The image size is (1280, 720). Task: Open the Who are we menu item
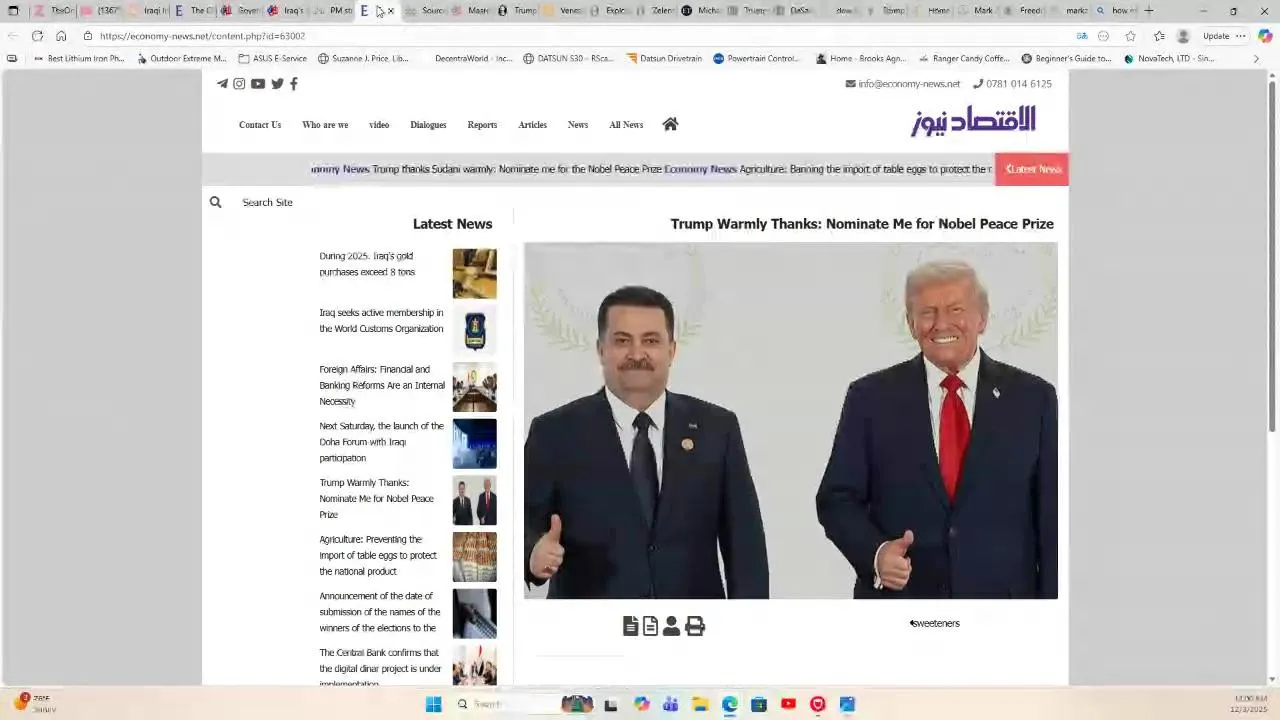325,125
